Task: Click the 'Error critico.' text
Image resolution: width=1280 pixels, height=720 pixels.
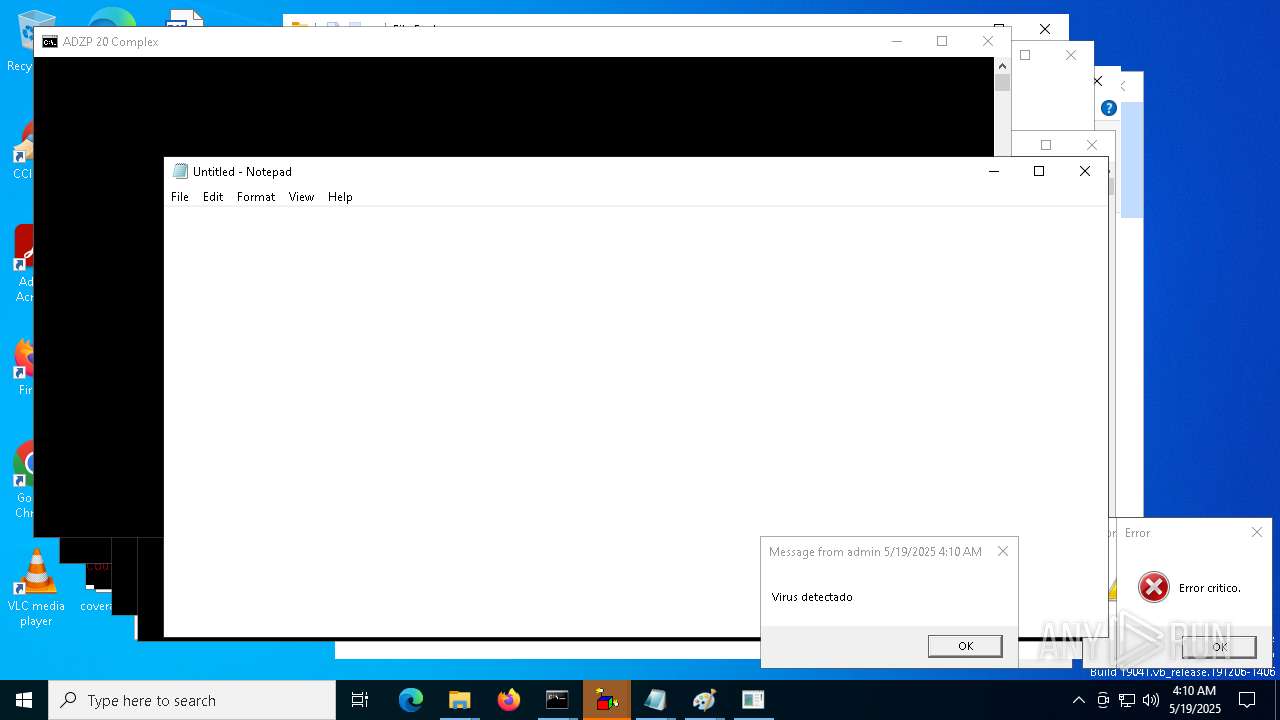Action: 1209,588
